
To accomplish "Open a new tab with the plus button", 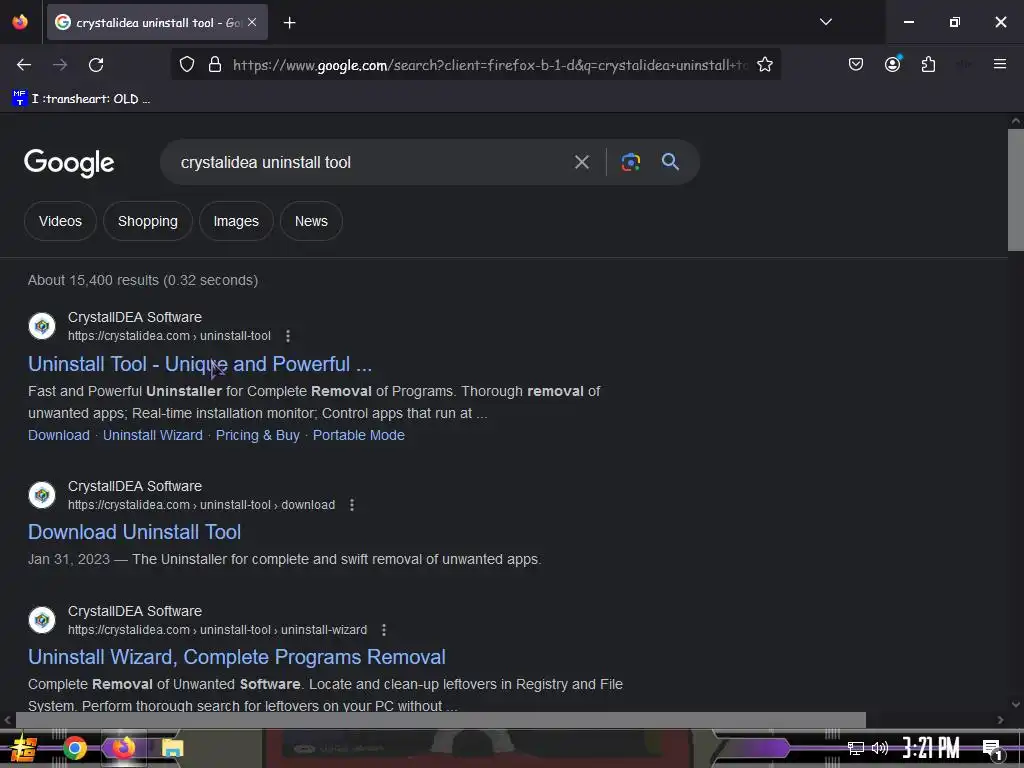I will [x=289, y=23].
